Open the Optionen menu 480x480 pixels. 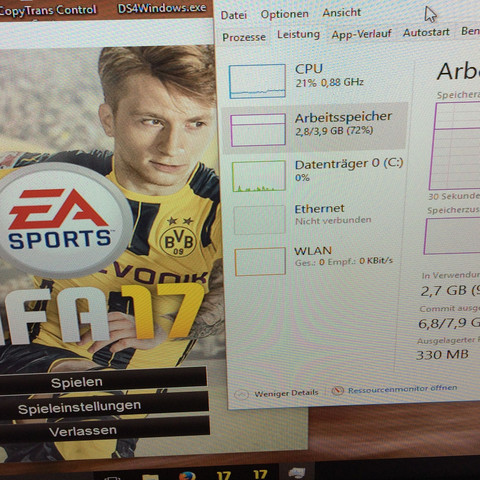click(284, 14)
